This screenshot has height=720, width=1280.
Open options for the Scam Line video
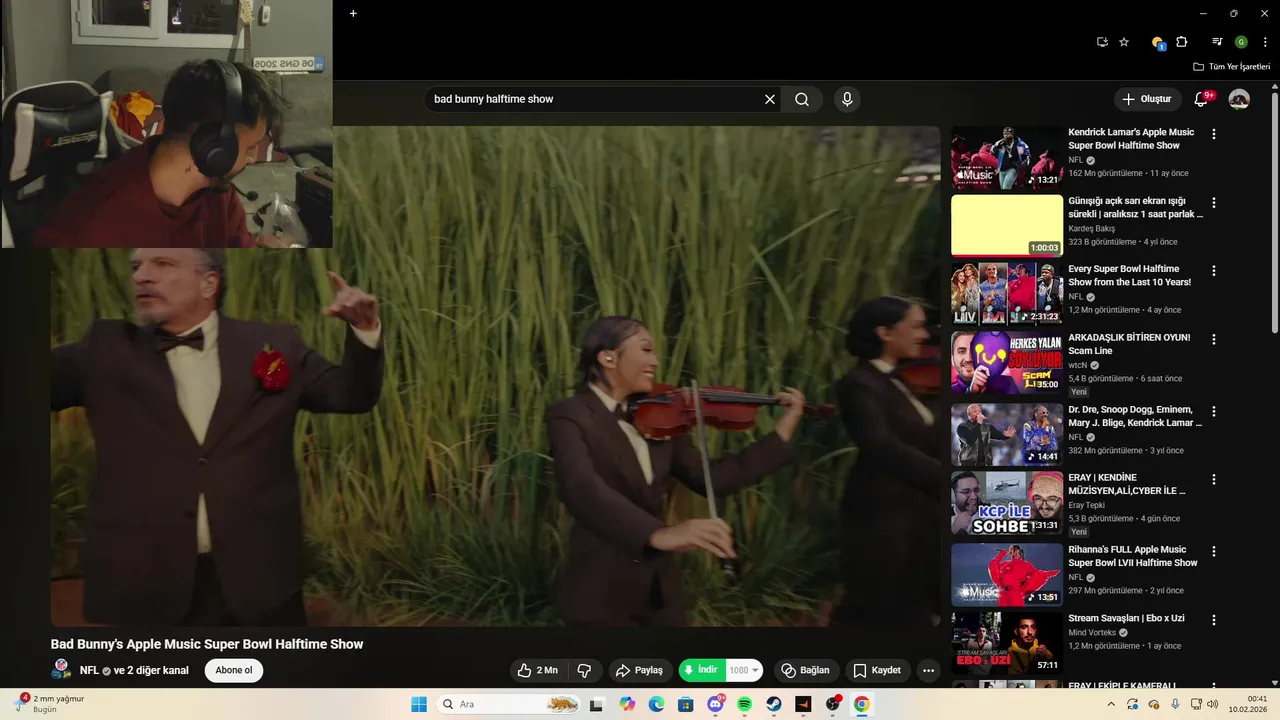tap(1214, 340)
